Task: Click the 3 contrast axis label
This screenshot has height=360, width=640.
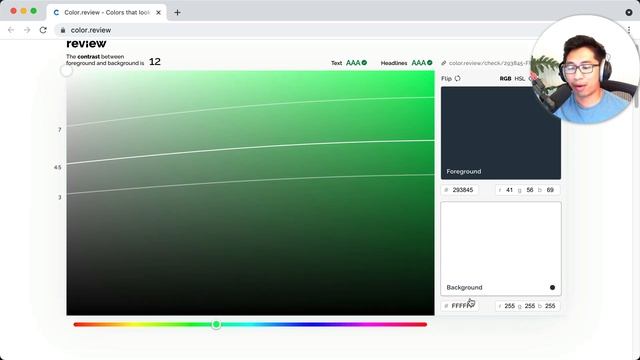Action: click(x=60, y=197)
